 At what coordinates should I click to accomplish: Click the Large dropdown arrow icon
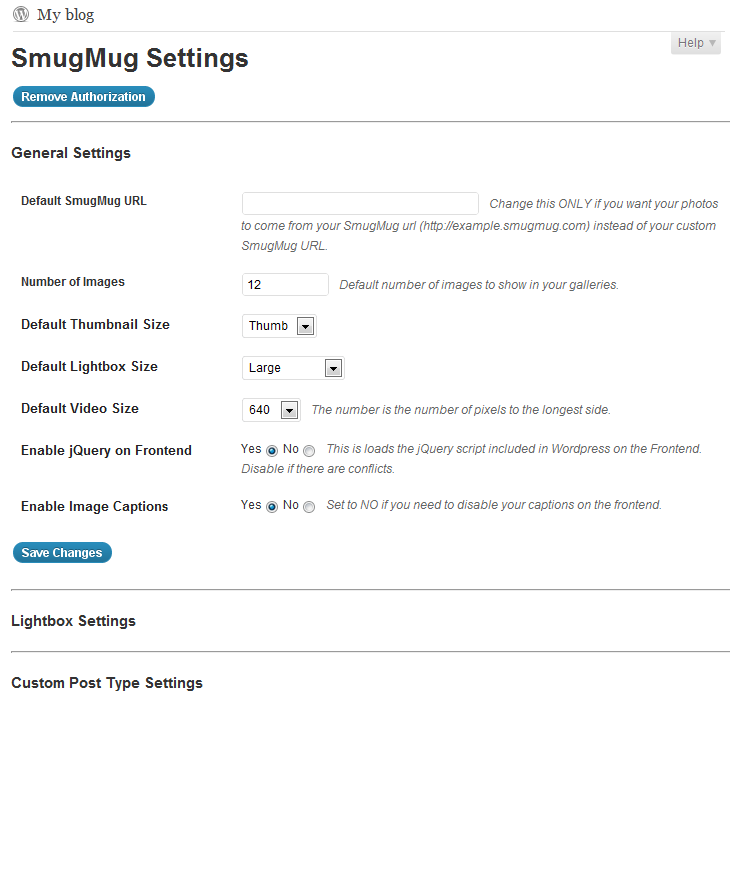click(x=333, y=368)
